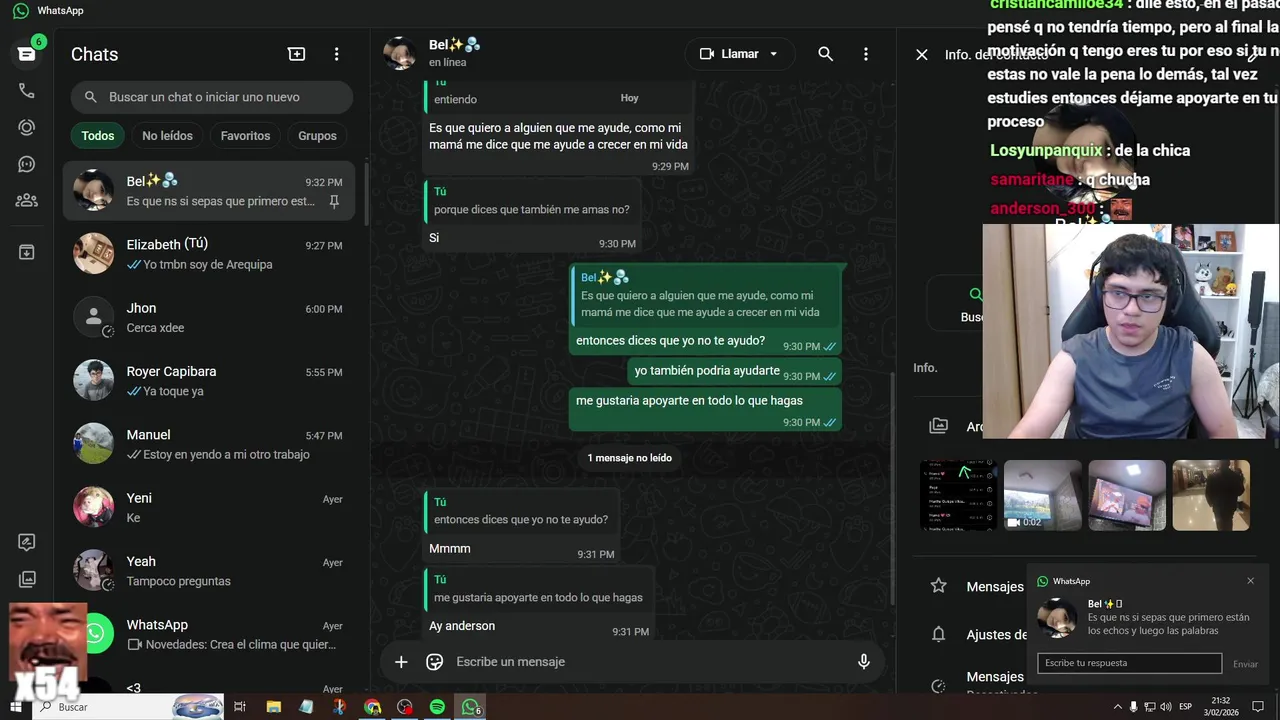Select the No leídos chat filter
1280x720 pixels.
click(x=167, y=136)
